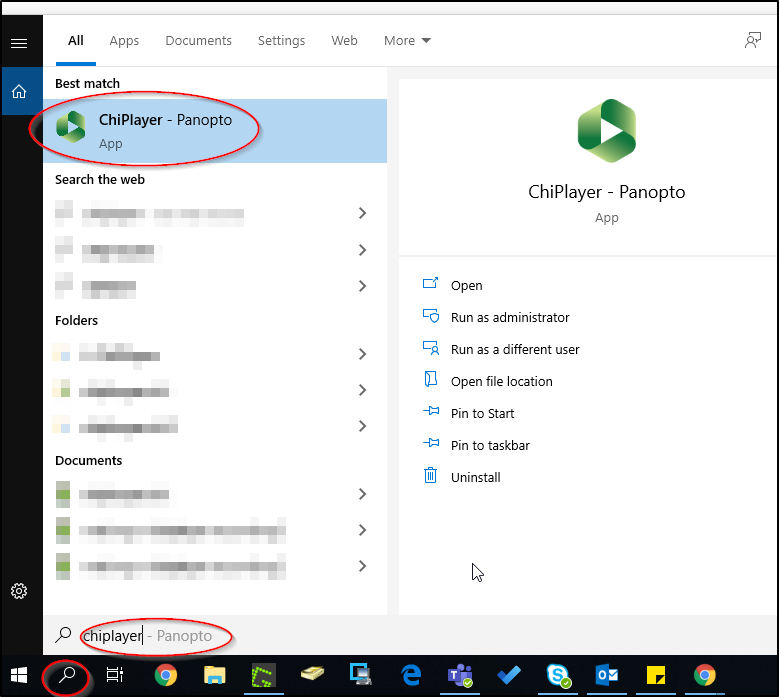The width and height of the screenshot is (779, 697).
Task: Open File Explorer from taskbar
Action: tap(215, 675)
